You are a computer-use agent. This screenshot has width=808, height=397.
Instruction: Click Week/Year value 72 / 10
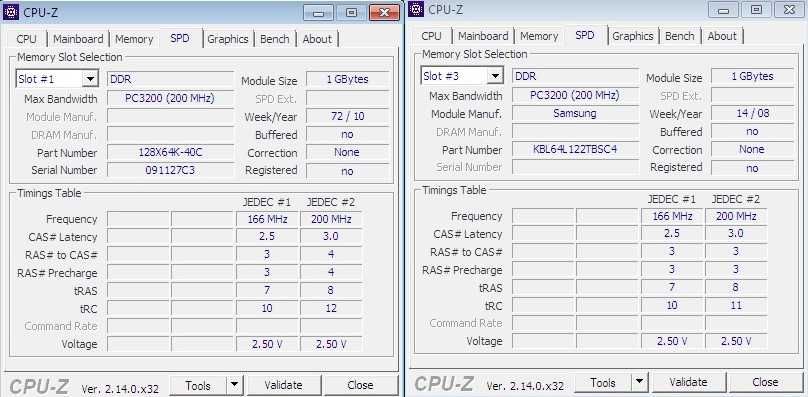pos(347,117)
